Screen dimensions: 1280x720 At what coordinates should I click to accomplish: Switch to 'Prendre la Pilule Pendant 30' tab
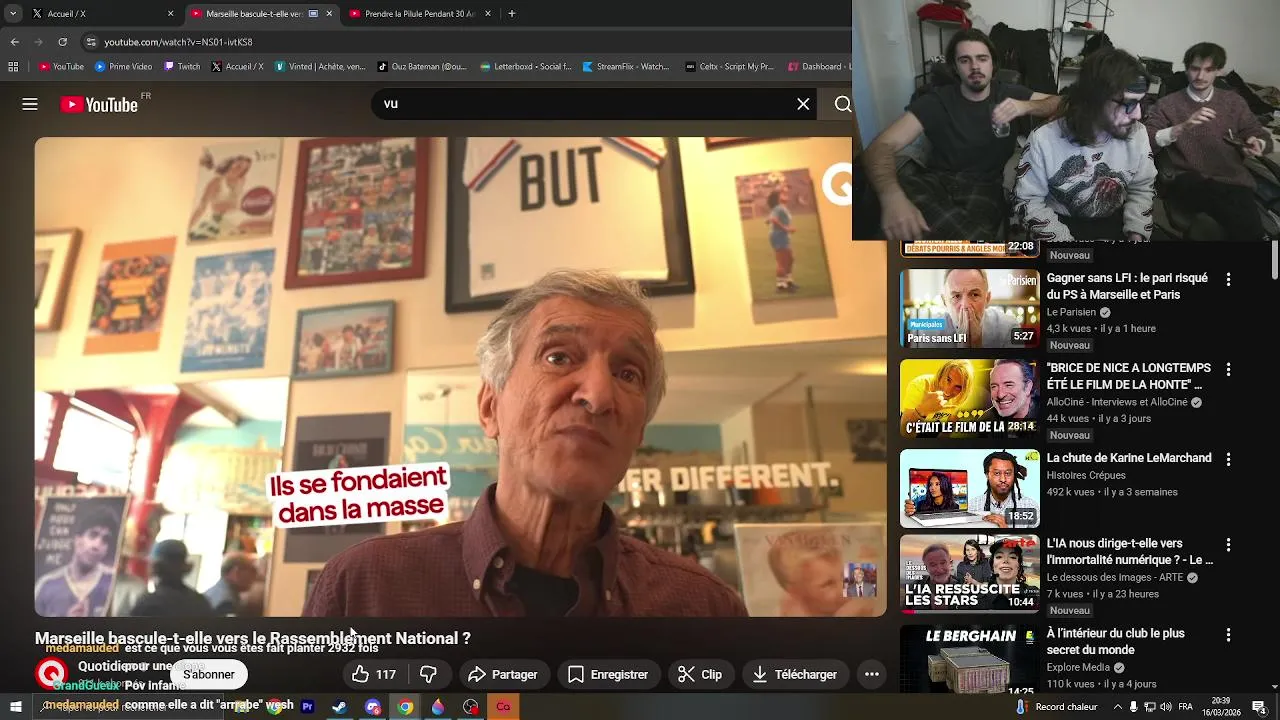[x=421, y=14]
